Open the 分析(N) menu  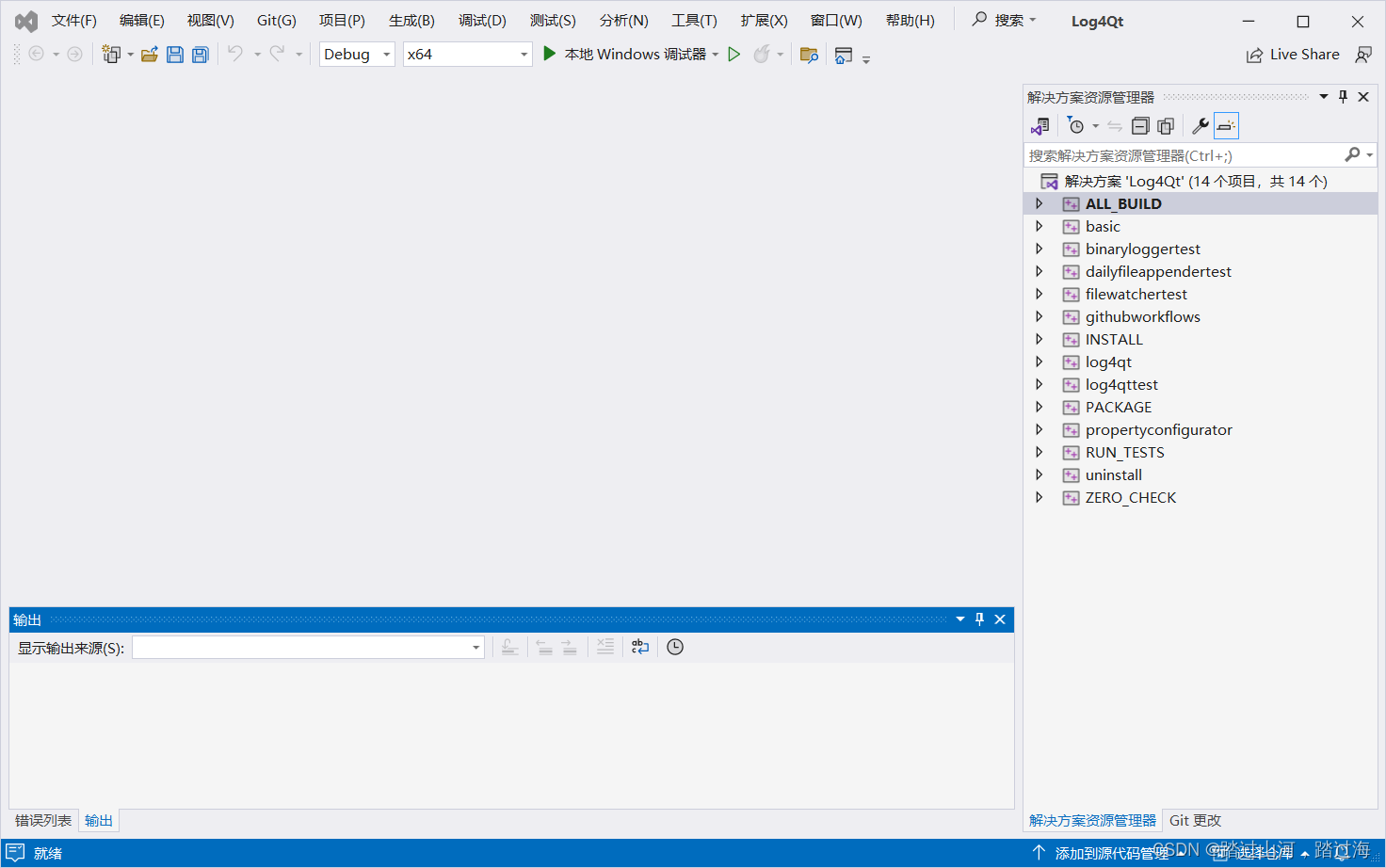(624, 21)
